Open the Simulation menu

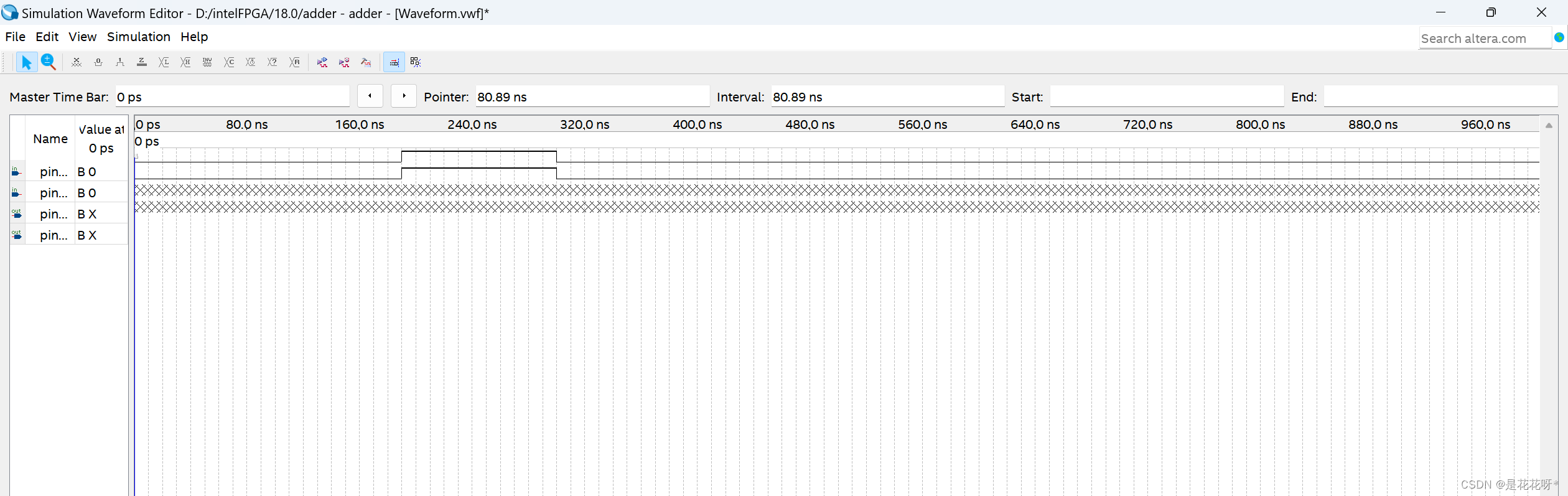(138, 37)
